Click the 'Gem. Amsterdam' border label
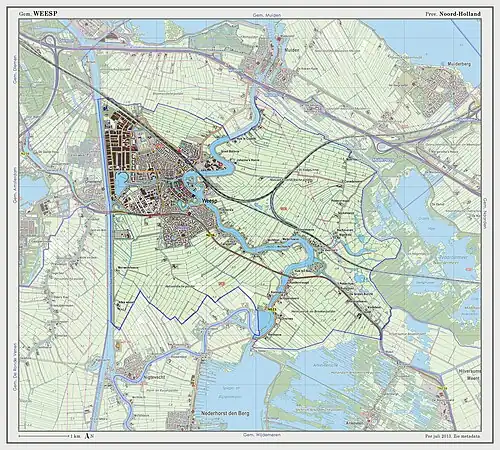 coord(15,185)
